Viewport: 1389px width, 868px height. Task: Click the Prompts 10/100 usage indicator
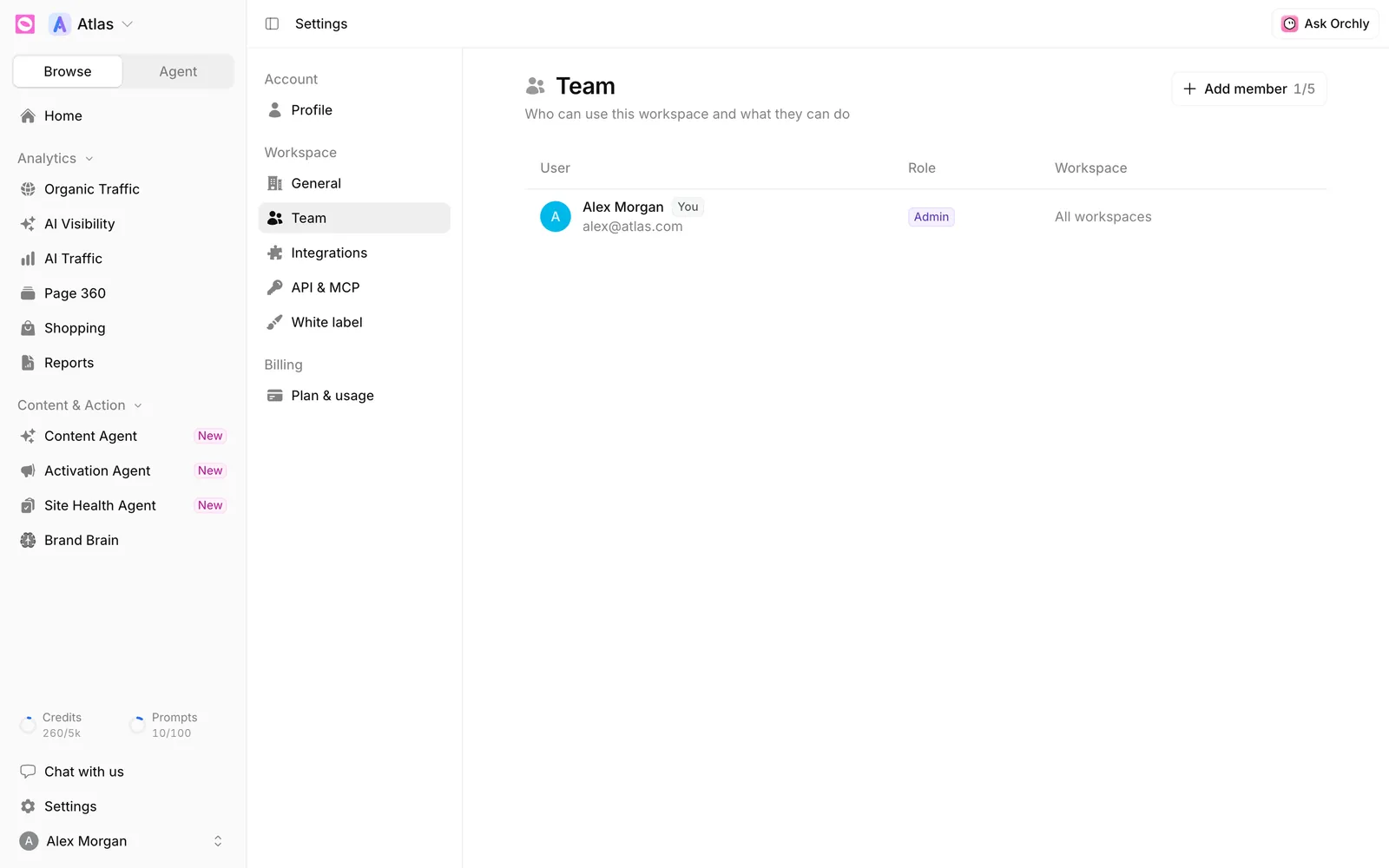(x=163, y=725)
